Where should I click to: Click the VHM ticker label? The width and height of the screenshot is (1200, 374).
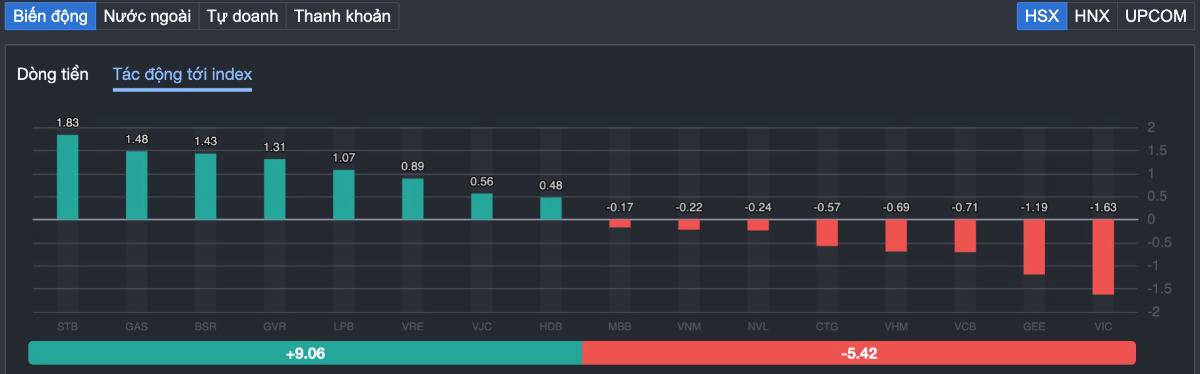tap(896, 327)
